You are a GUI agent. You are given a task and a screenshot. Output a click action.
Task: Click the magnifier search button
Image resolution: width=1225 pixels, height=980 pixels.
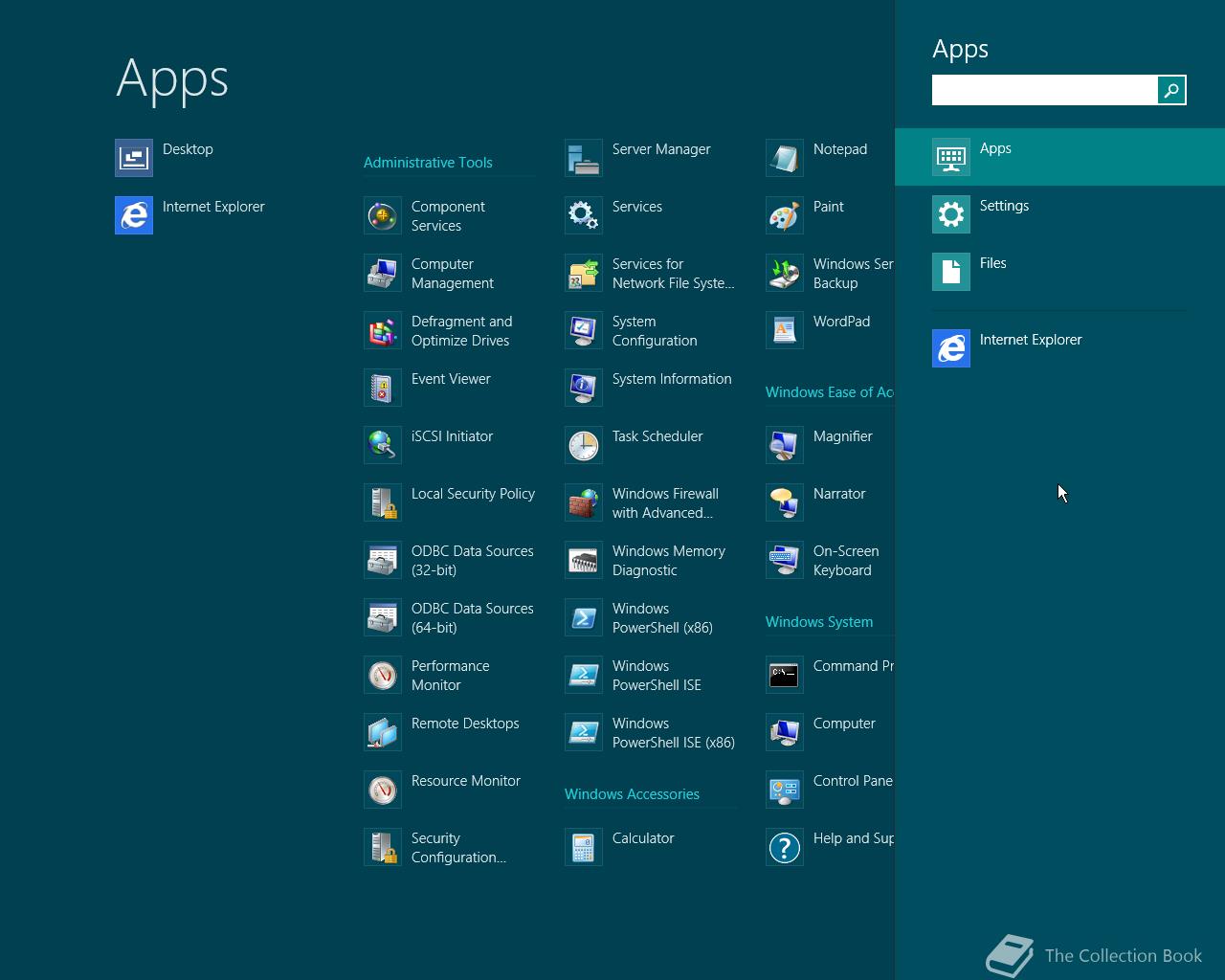tap(1171, 90)
